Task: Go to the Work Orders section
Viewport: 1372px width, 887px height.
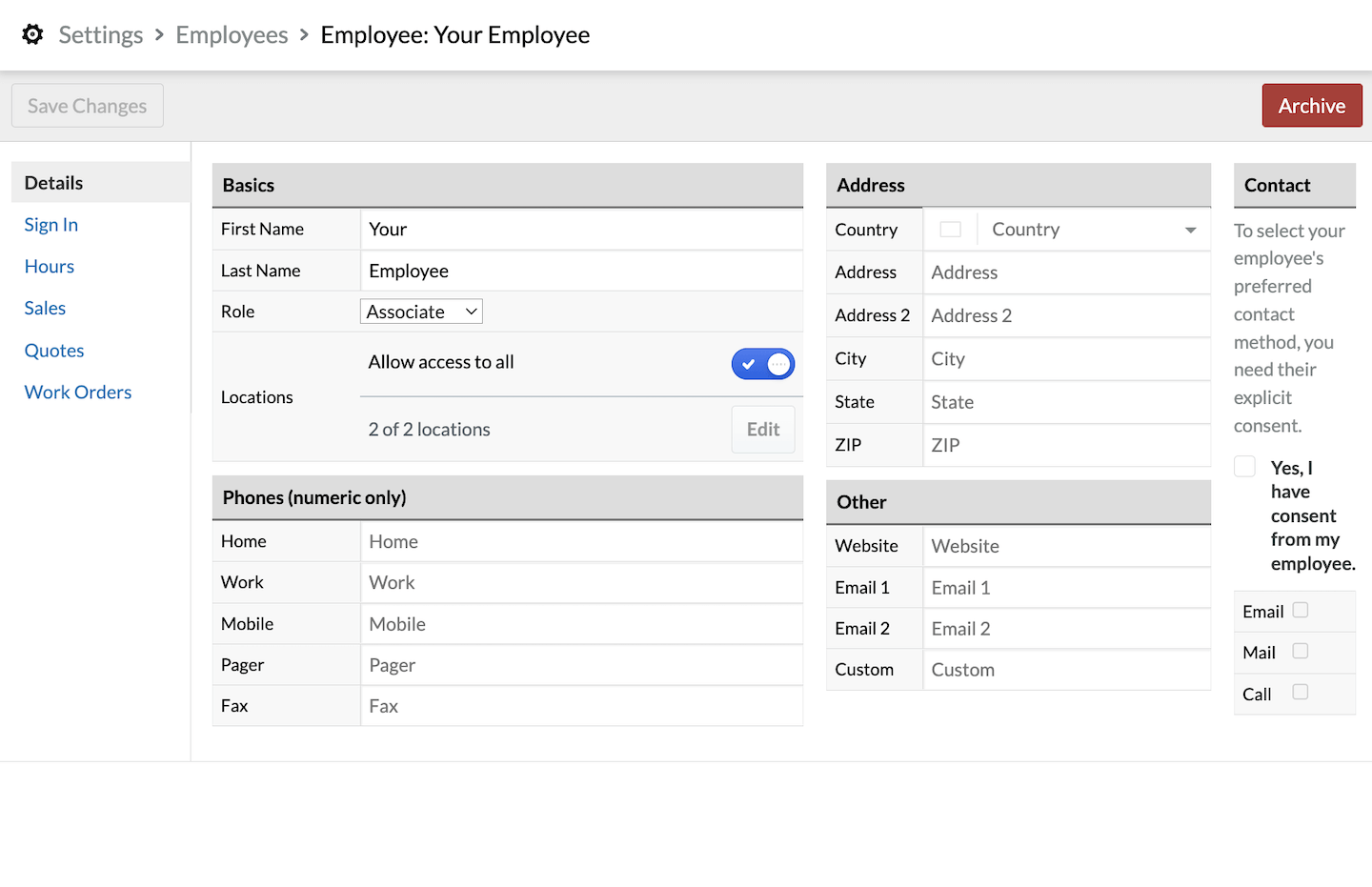Action: tap(78, 393)
